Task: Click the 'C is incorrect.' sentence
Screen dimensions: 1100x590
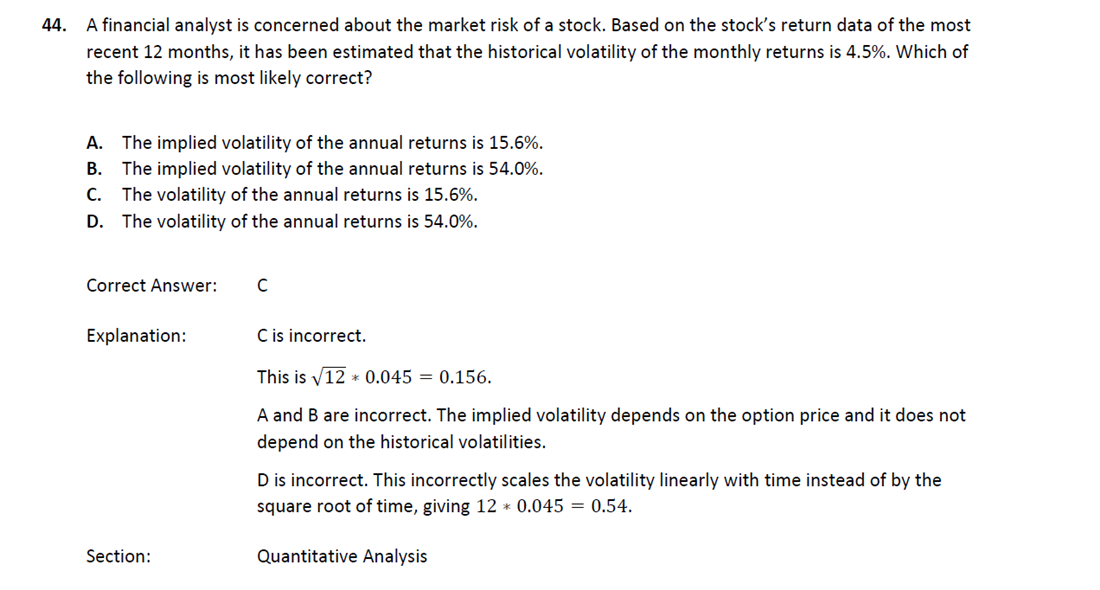Action: click(311, 336)
